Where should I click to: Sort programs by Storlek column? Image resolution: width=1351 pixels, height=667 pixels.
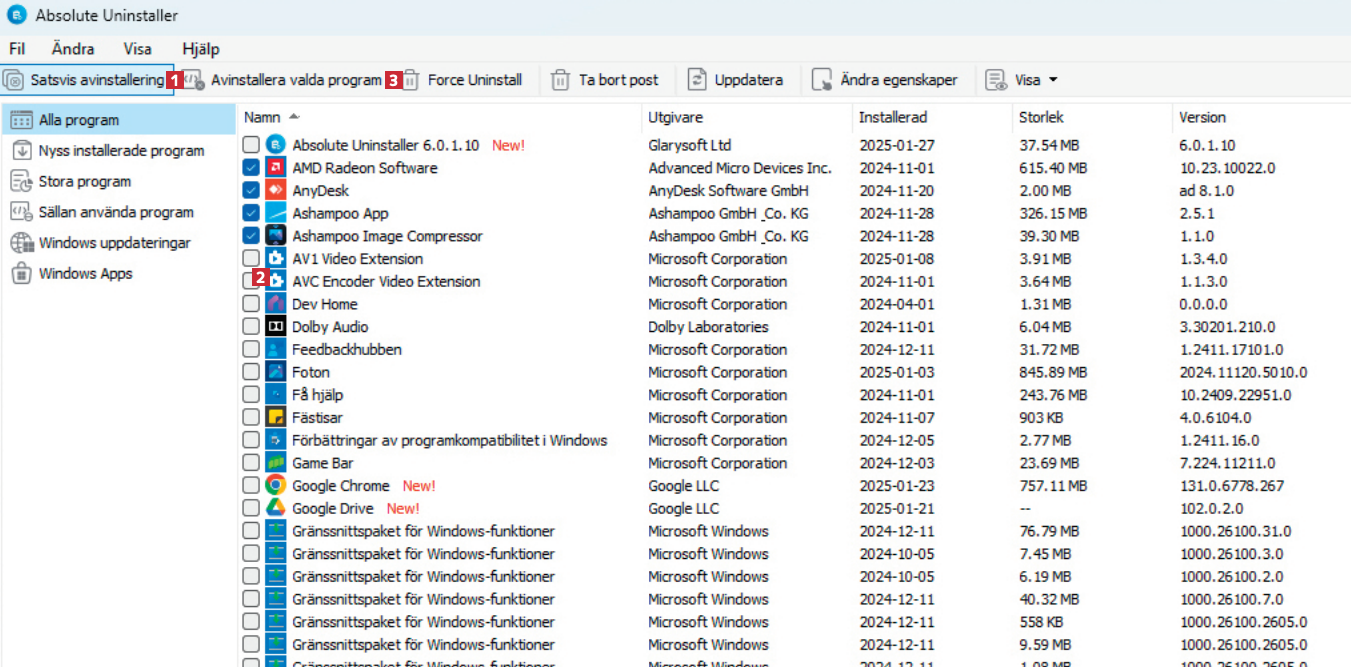(1040, 117)
